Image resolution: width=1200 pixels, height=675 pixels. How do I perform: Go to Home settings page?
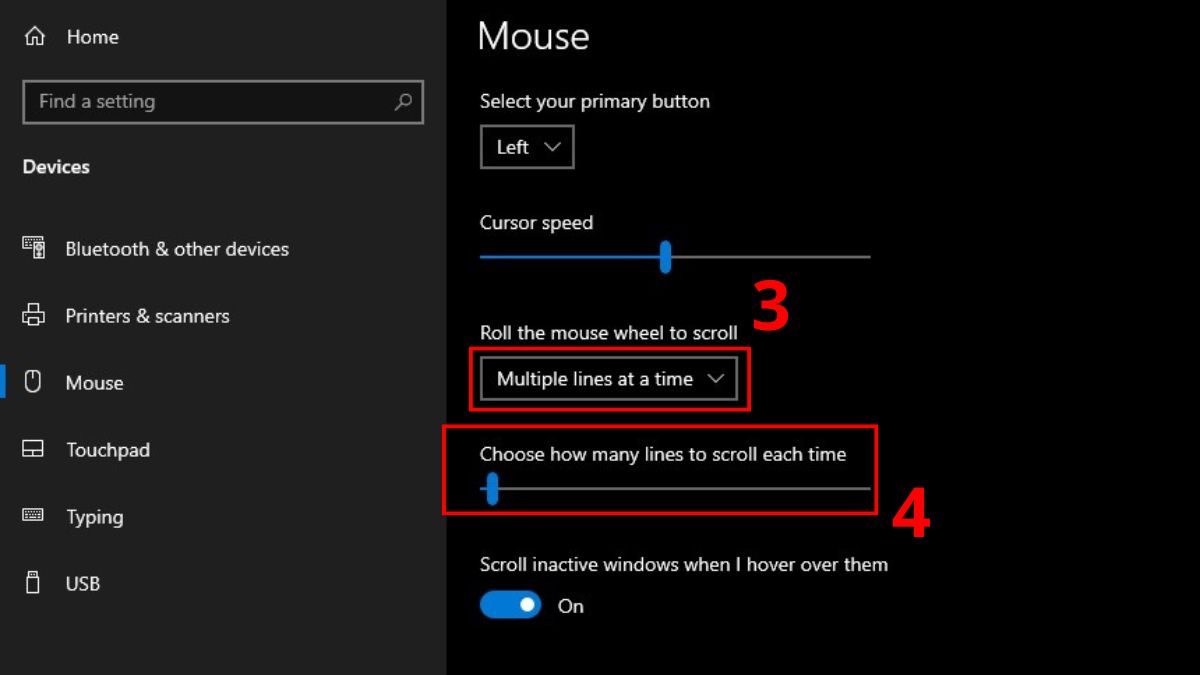pyautogui.click(x=92, y=37)
